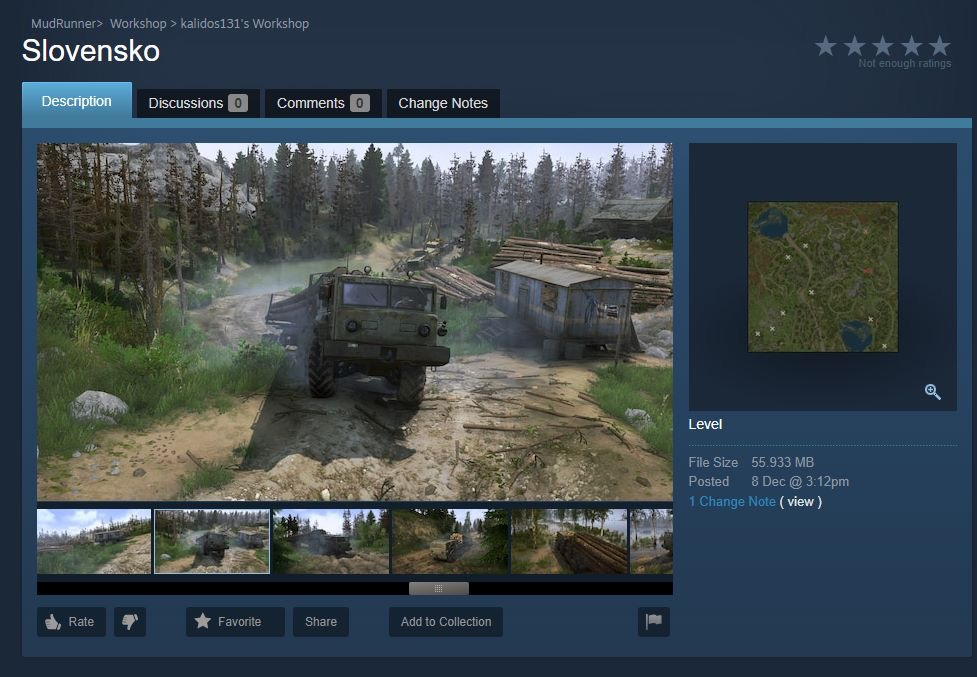Open the 1 Change Note link
The image size is (977, 677).
732,502
